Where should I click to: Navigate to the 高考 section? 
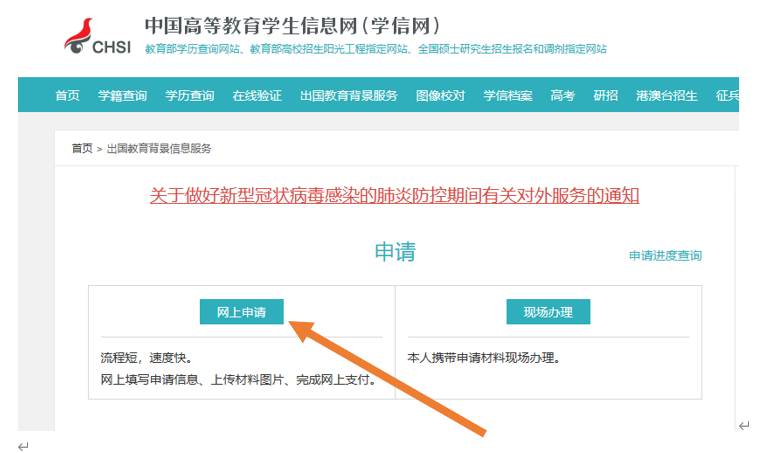pos(562,96)
